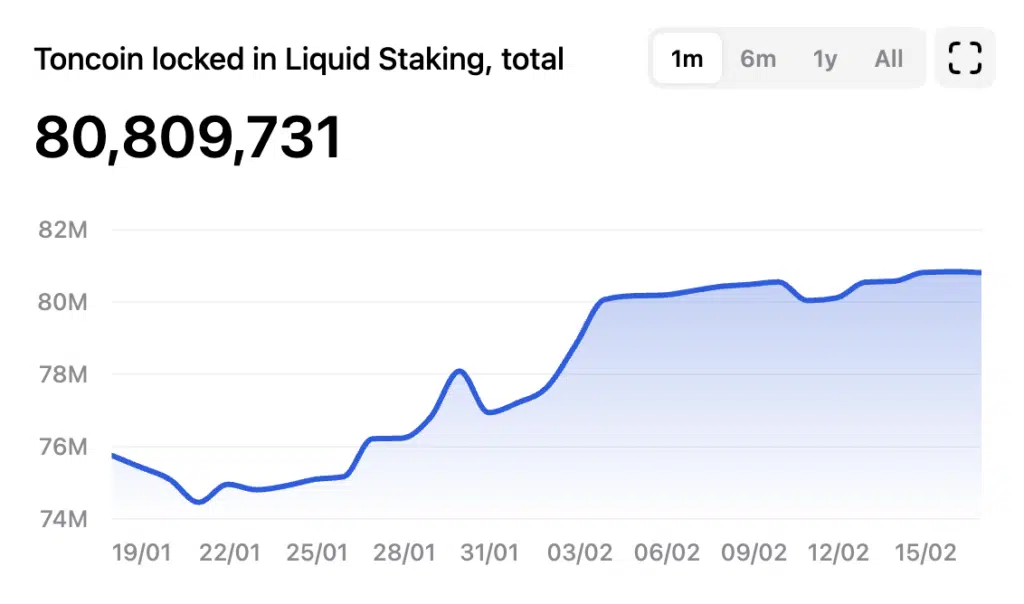1024x604 pixels.
Task: Click the 82M y-axis label
Action: [x=63, y=230]
